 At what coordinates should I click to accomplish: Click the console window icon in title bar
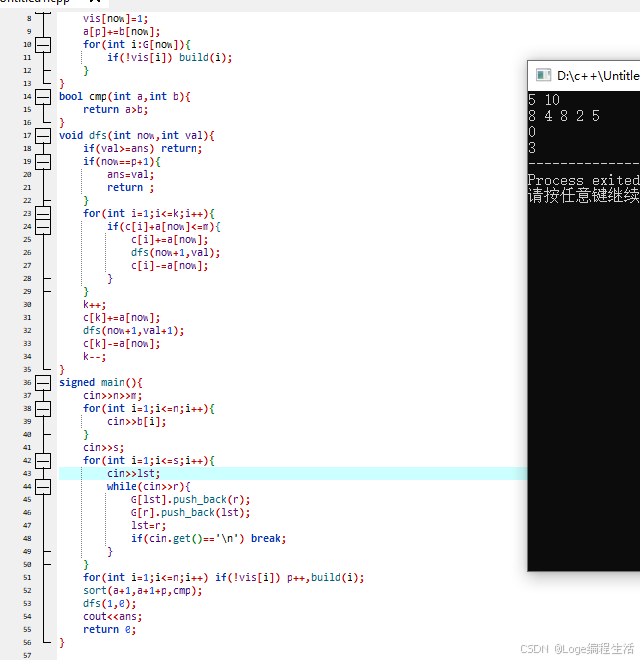[543, 75]
